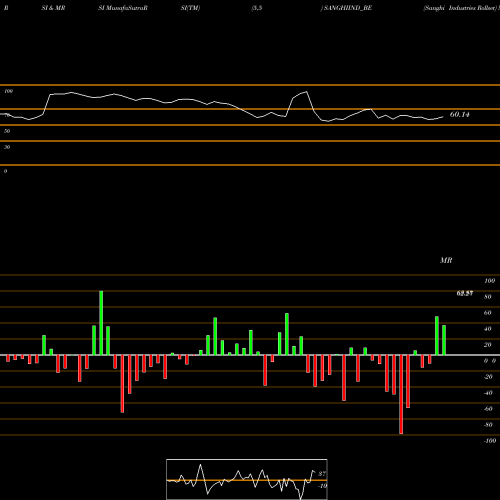Open the mini oscillator thumbnail chart
This screenshot has width=500, height=500.
pyautogui.click(x=247, y=479)
